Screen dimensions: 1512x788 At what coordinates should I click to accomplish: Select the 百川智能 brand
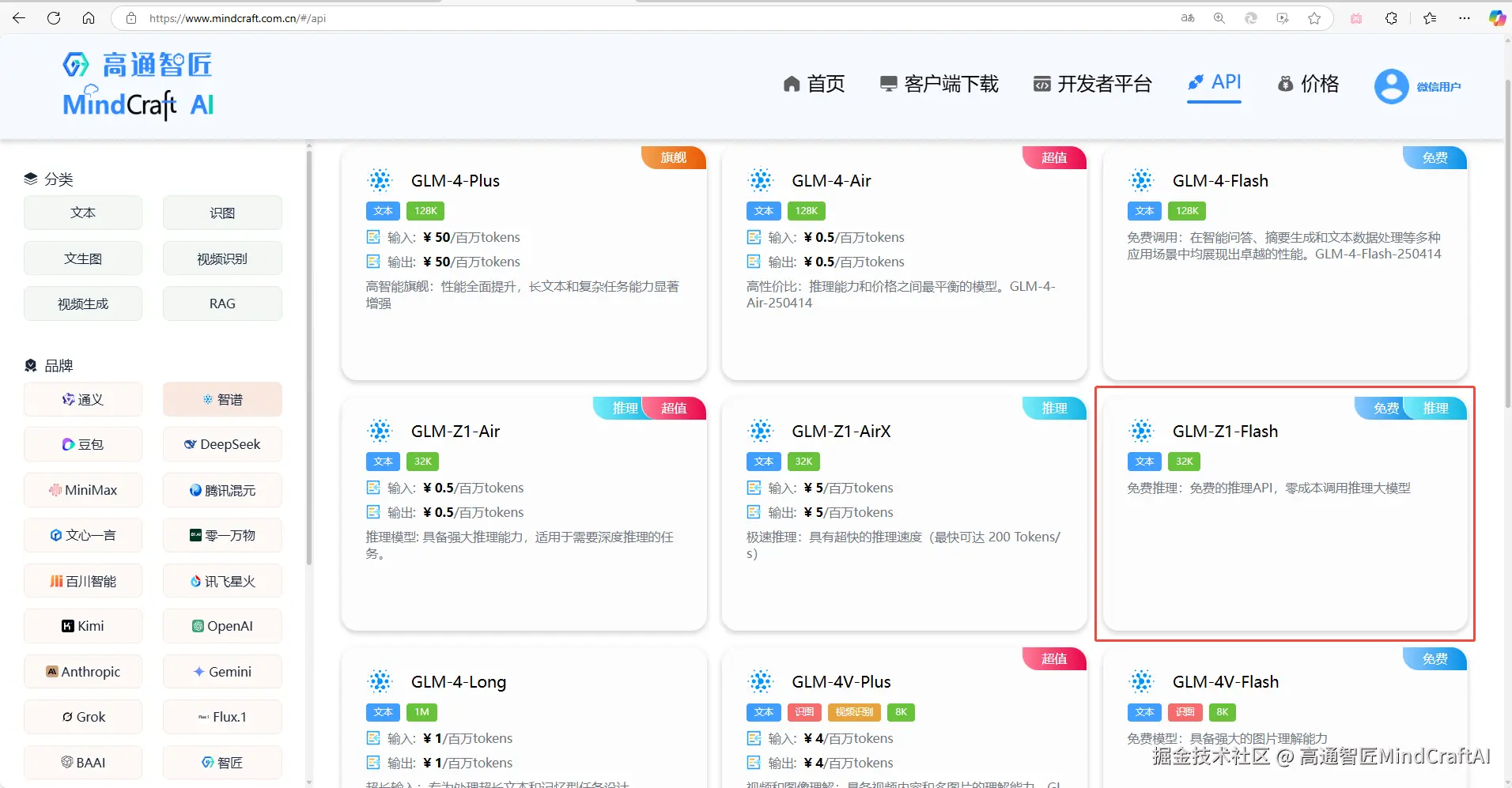click(83, 581)
